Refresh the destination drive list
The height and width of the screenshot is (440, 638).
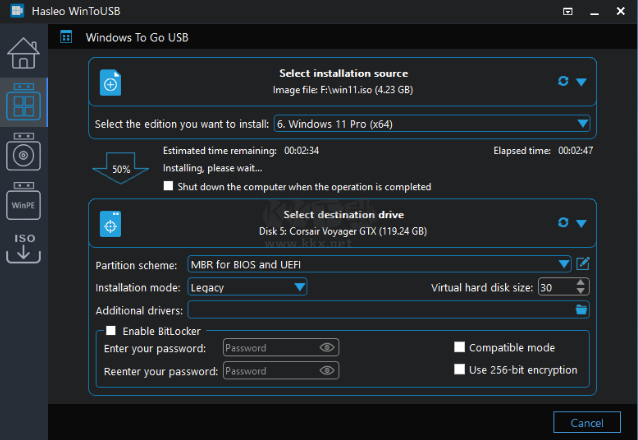point(563,223)
